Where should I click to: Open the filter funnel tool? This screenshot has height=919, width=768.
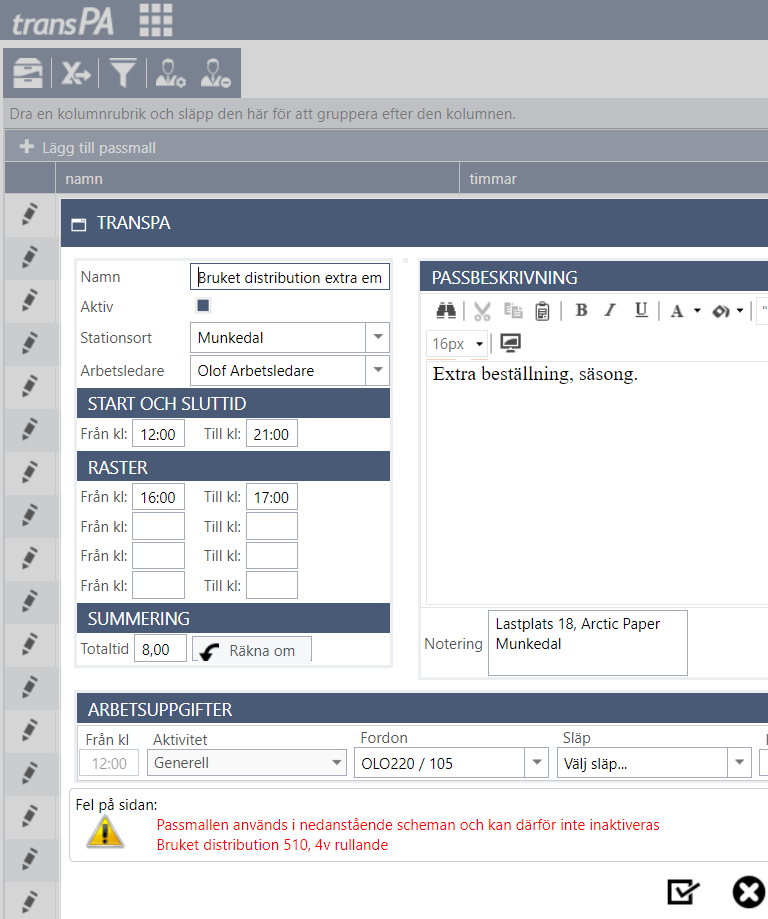(x=123, y=73)
